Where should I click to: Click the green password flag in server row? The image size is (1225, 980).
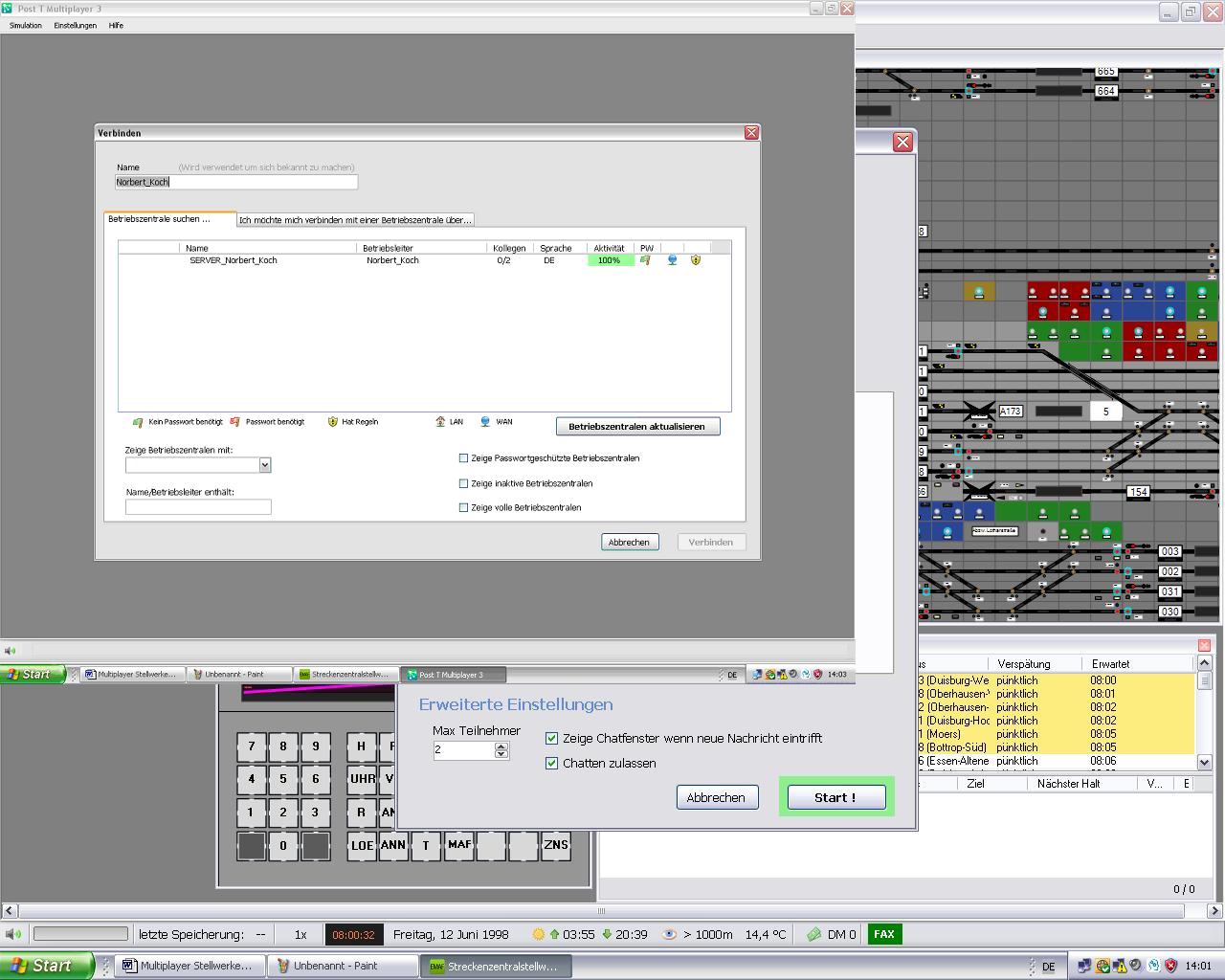645,260
